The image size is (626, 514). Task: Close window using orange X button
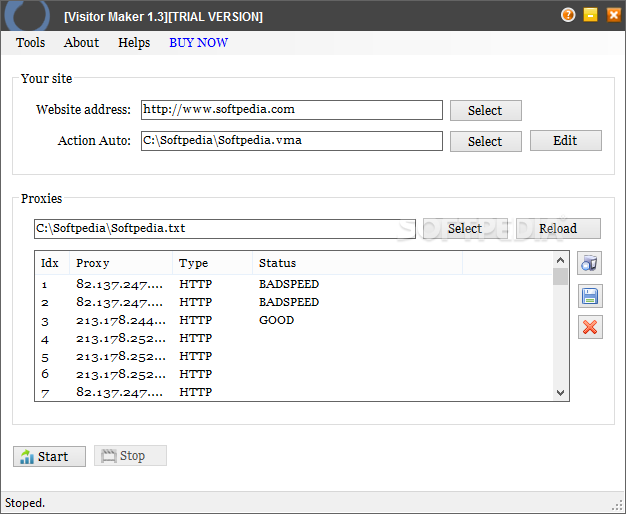[613, 15]
